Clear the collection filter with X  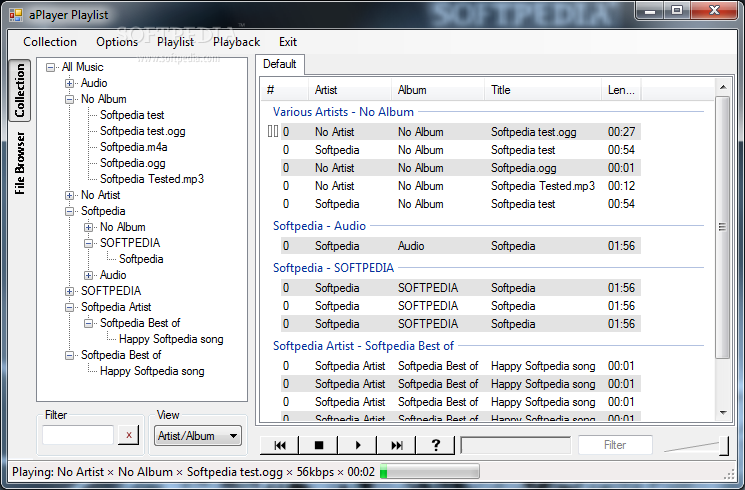(x=128, y=435)
